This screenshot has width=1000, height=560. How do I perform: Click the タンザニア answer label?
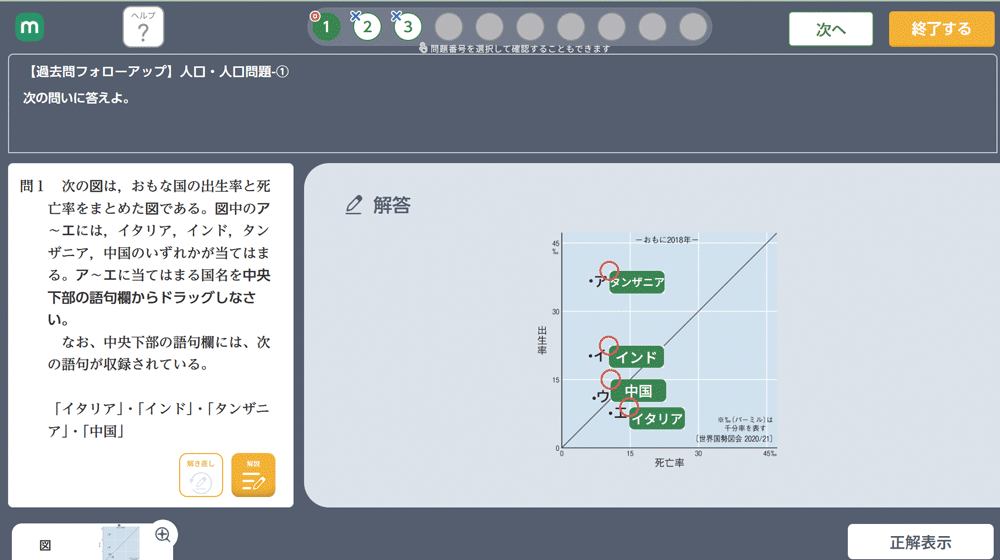(x=636, y=282)
